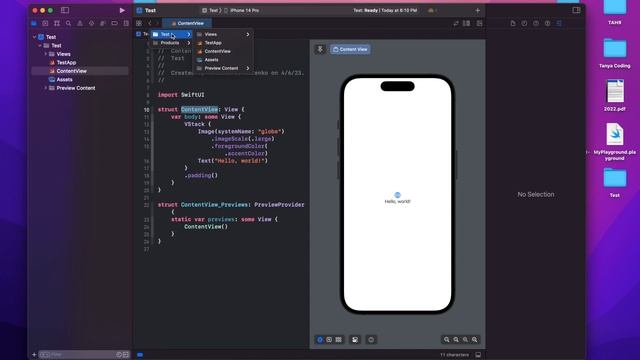Image resolution: width=640 pixels, height=360 pixels.
Task: Add a new editor tab with plus
Action: coord(478,10)
